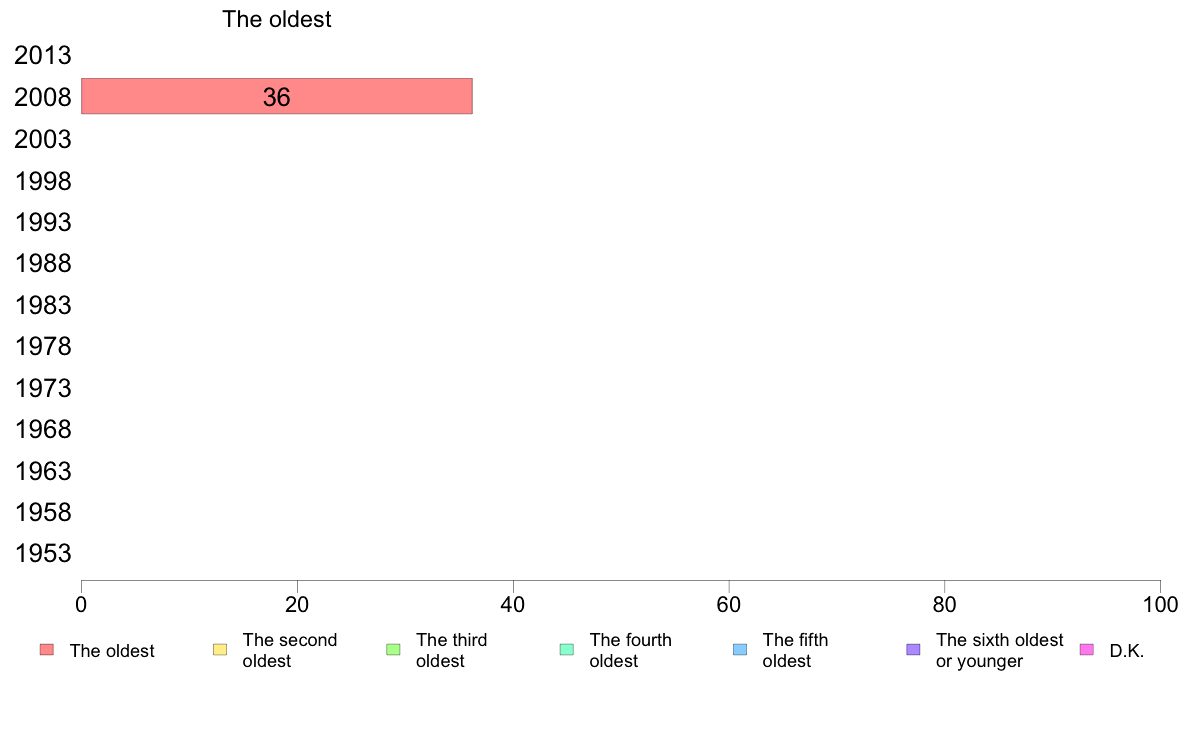Viewport: 1188px width, 736px height.
Task: Click the 2013 year label
Action: [43, 55]
